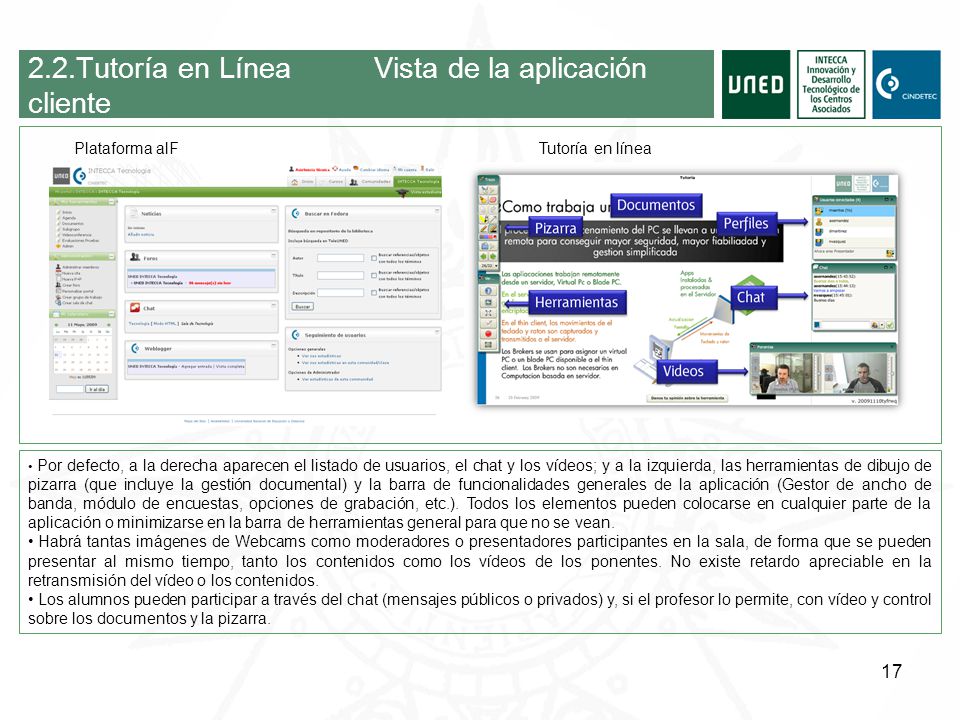Open the Comunidades tab
The image size is (960, 720).
pos(370,182)
